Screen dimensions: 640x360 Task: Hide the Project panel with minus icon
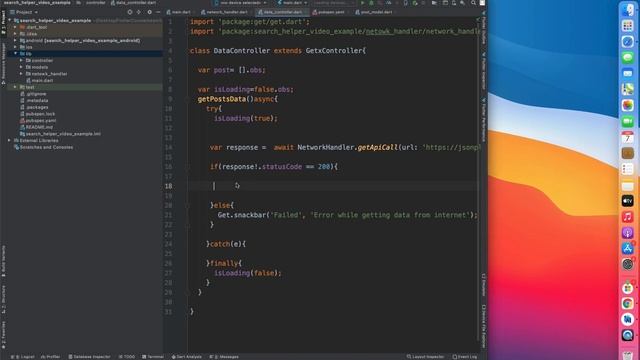pos(158,12)
